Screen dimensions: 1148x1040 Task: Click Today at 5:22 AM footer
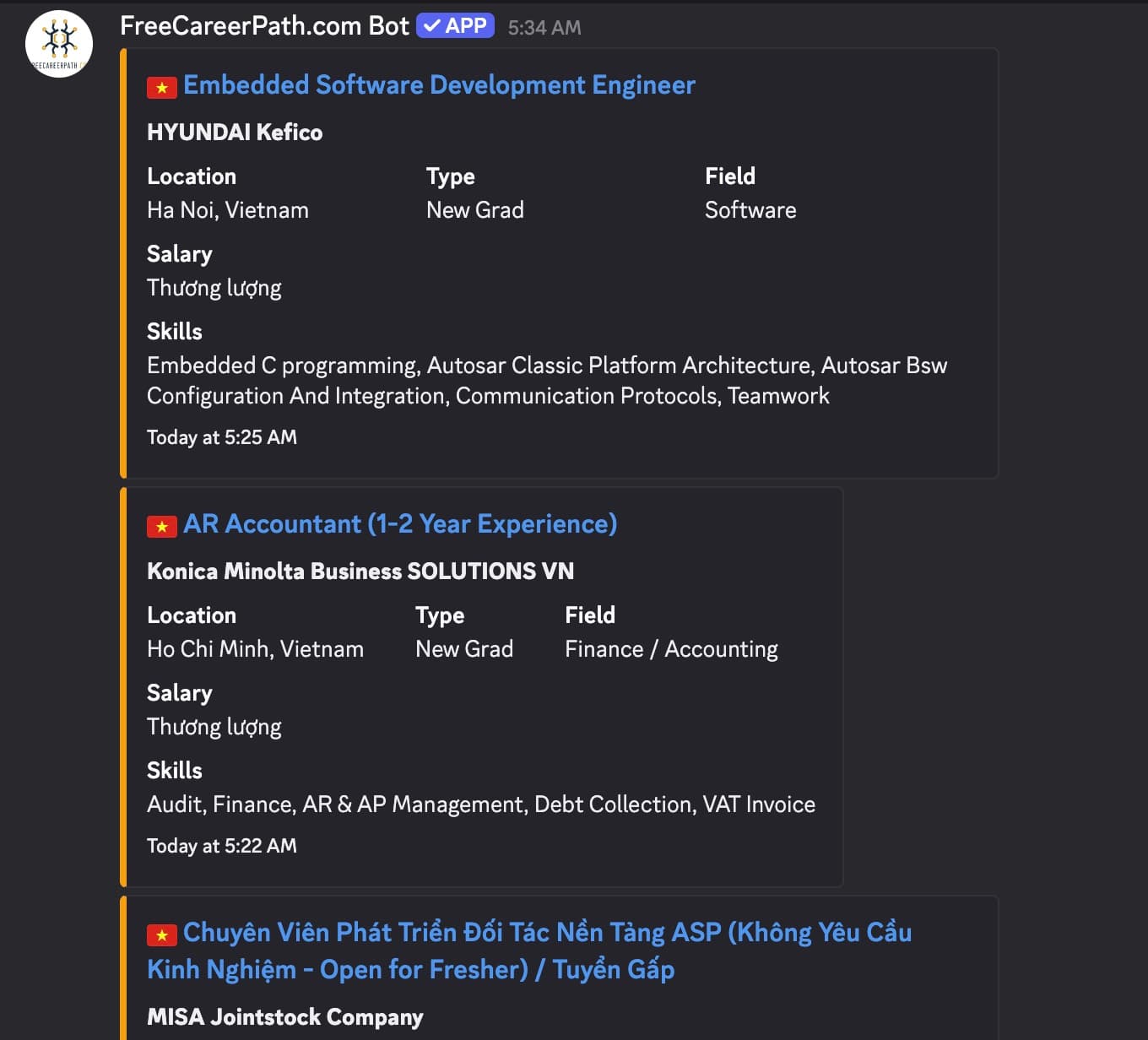point(222,846)
